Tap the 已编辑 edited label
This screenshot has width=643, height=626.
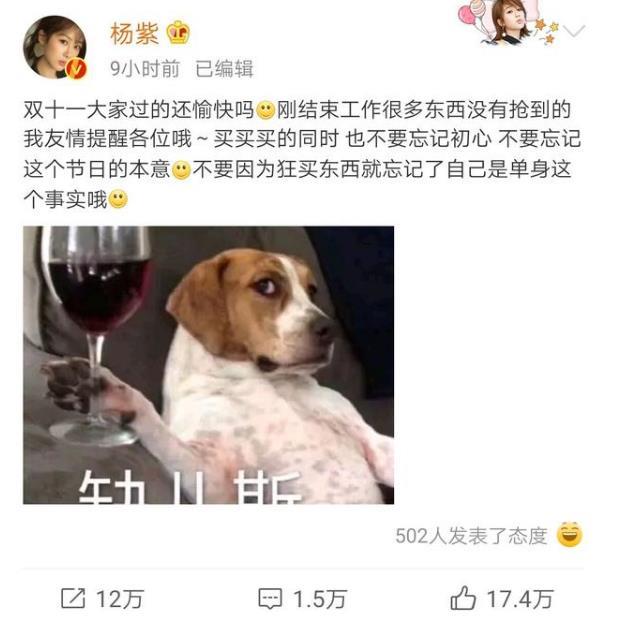[224, 68]
